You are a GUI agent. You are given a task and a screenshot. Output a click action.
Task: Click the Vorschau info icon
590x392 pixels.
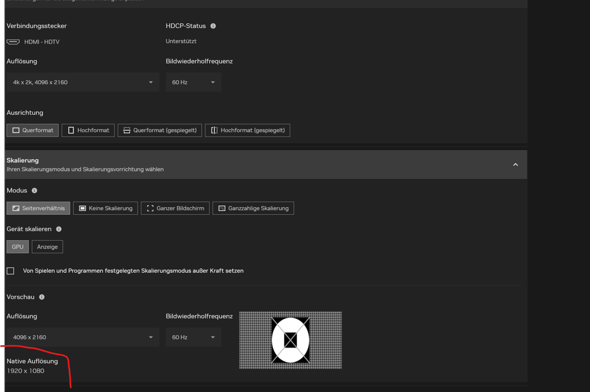click(x=42, y=297)
